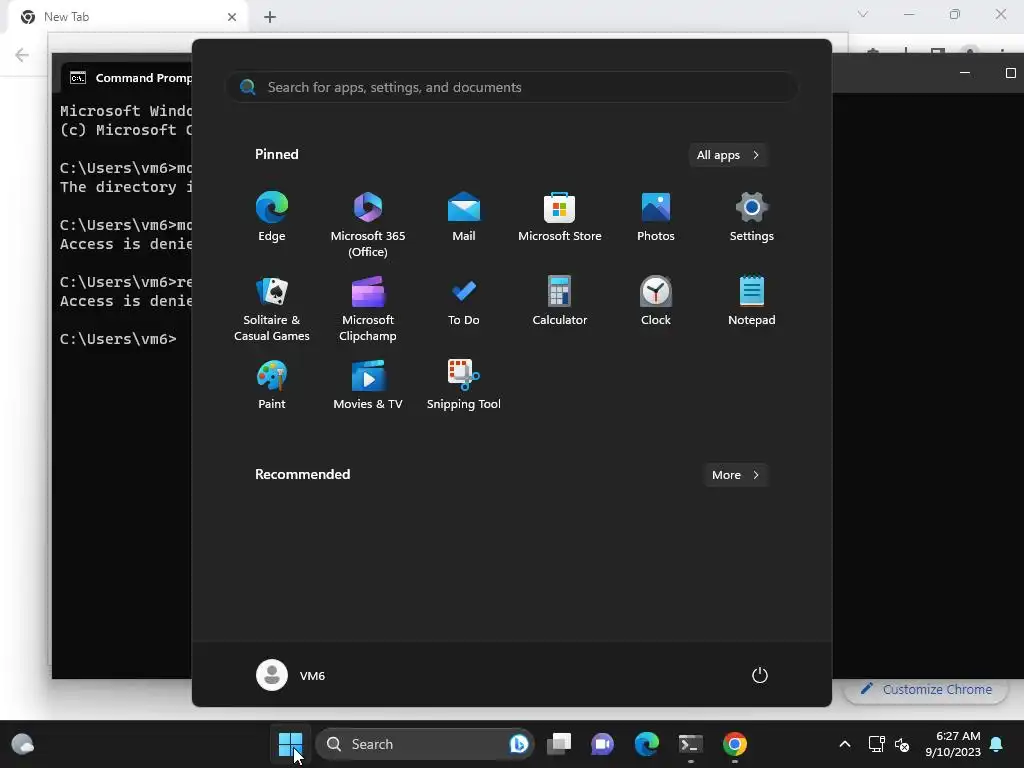This screenshot has width=1024, height=768.
Task: Launch Microsoft Clipchamp
Action: coord(368,308)
